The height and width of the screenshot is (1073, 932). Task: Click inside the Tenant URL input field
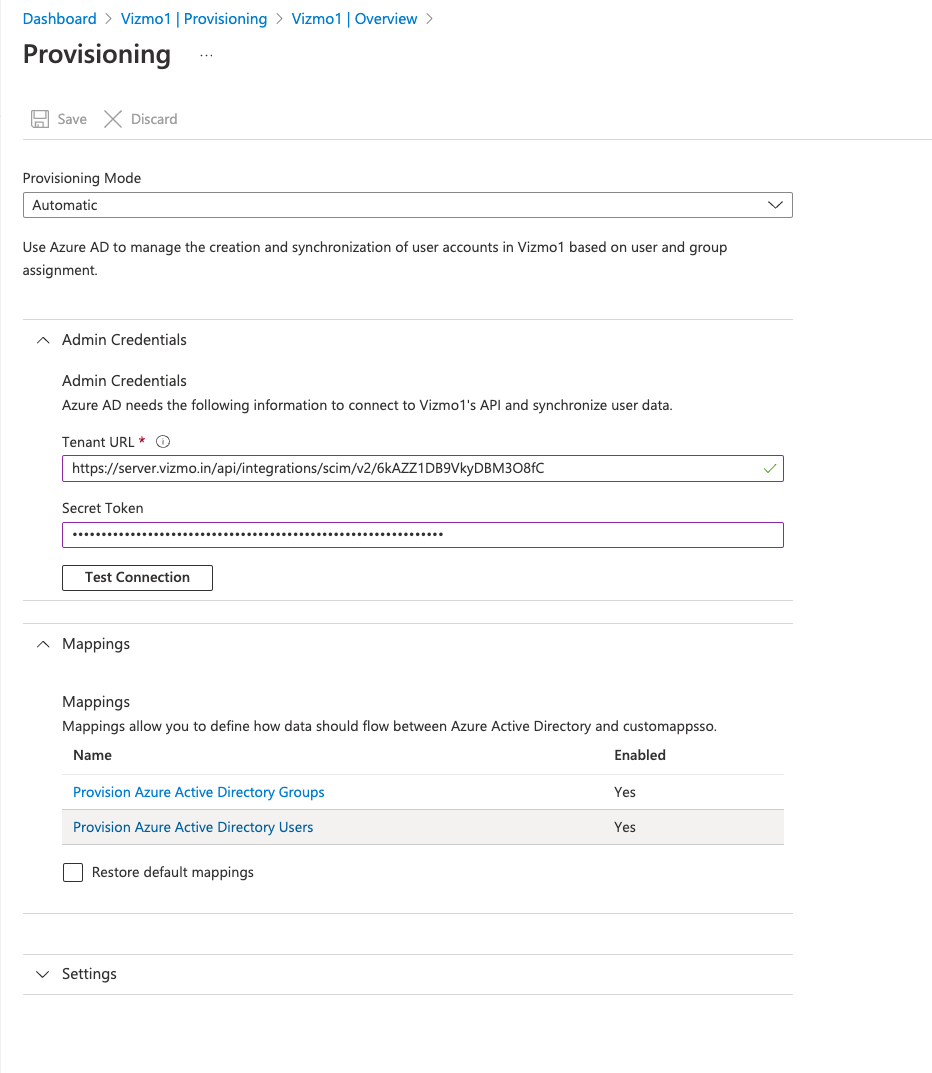(400, 467)
